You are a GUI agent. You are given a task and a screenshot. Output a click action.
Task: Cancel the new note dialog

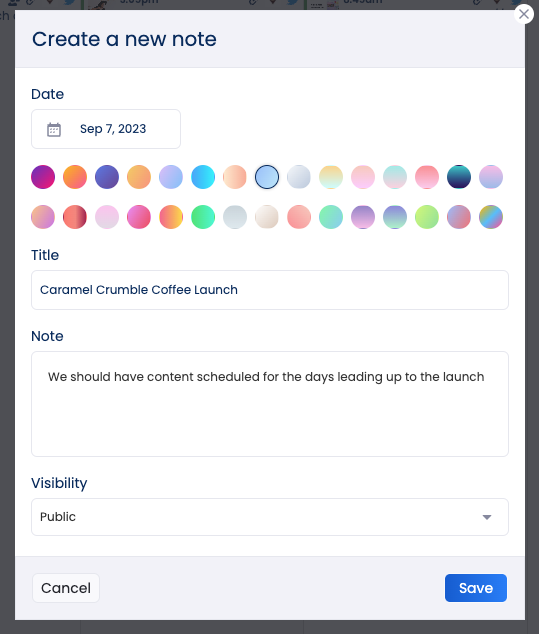[x=66, y=588]
